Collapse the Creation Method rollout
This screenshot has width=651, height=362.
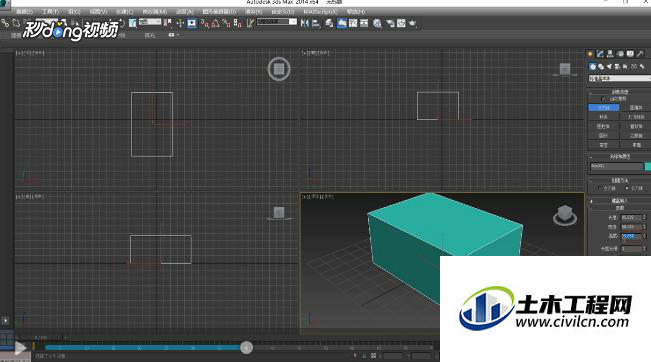619,181
